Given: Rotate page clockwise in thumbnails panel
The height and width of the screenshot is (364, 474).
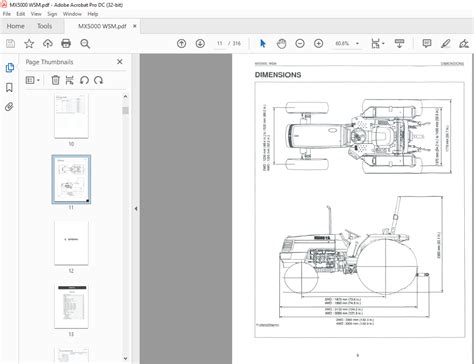Looking at the screenshot, I should tap(98, 80).
